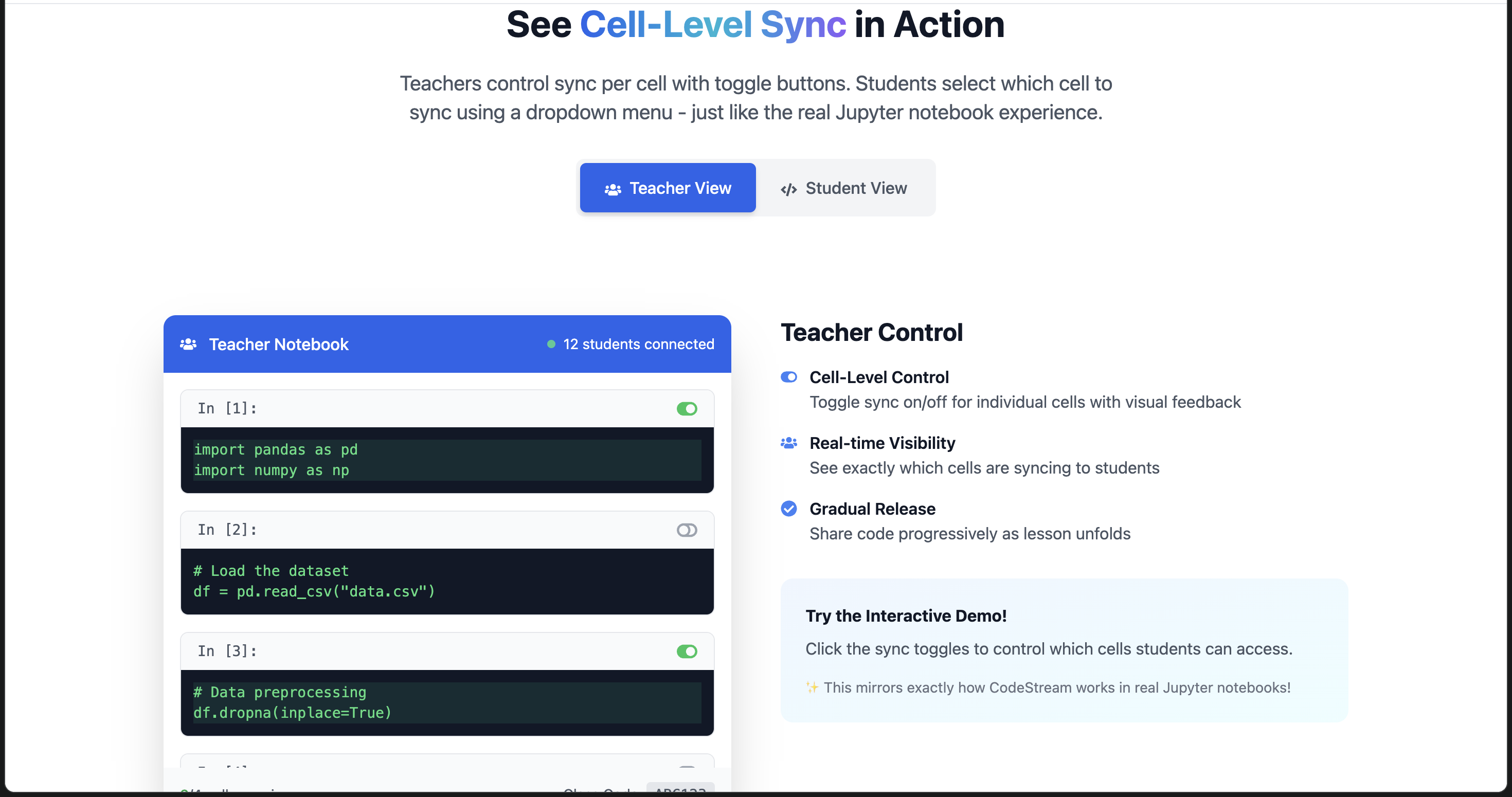This screenshot has width=1512, height=797.
Task: Disable sync for cell In [1]
Action: tap(686, 408)
